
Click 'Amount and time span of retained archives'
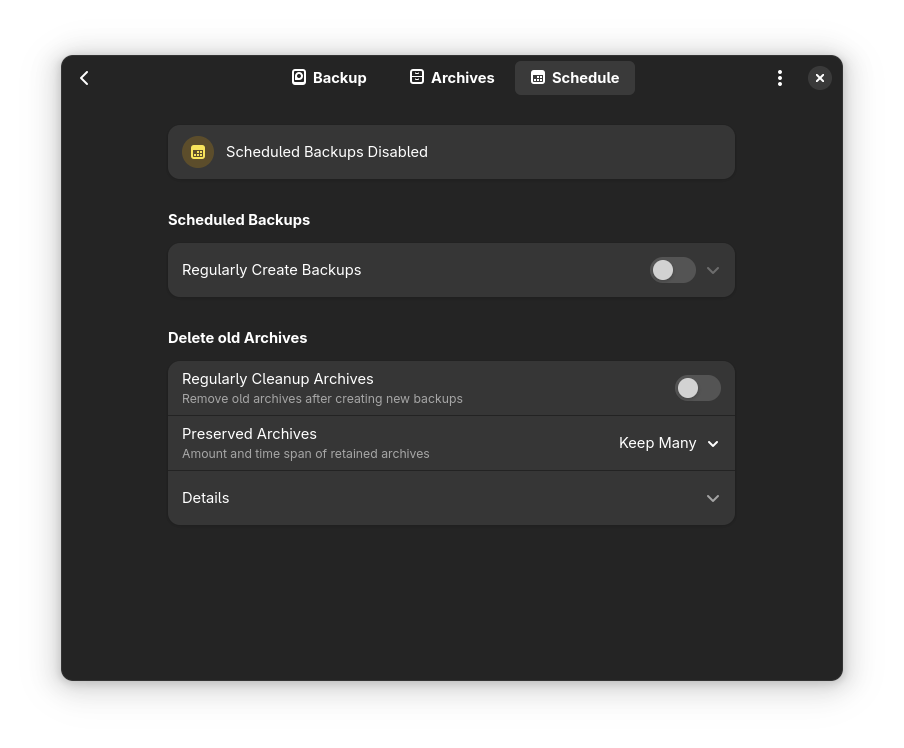[x=306, y=454]
